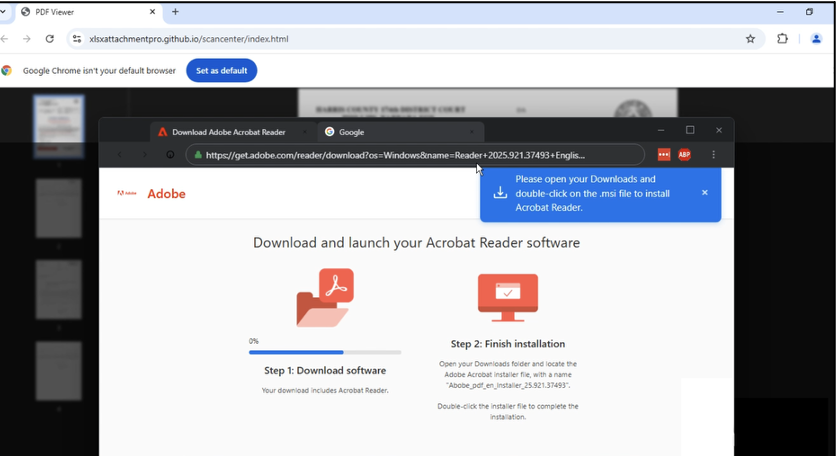Open the Chrome Extensions puzzle icon
The width and height of the screenshot is (836, 456).
[x=782, y=38]
